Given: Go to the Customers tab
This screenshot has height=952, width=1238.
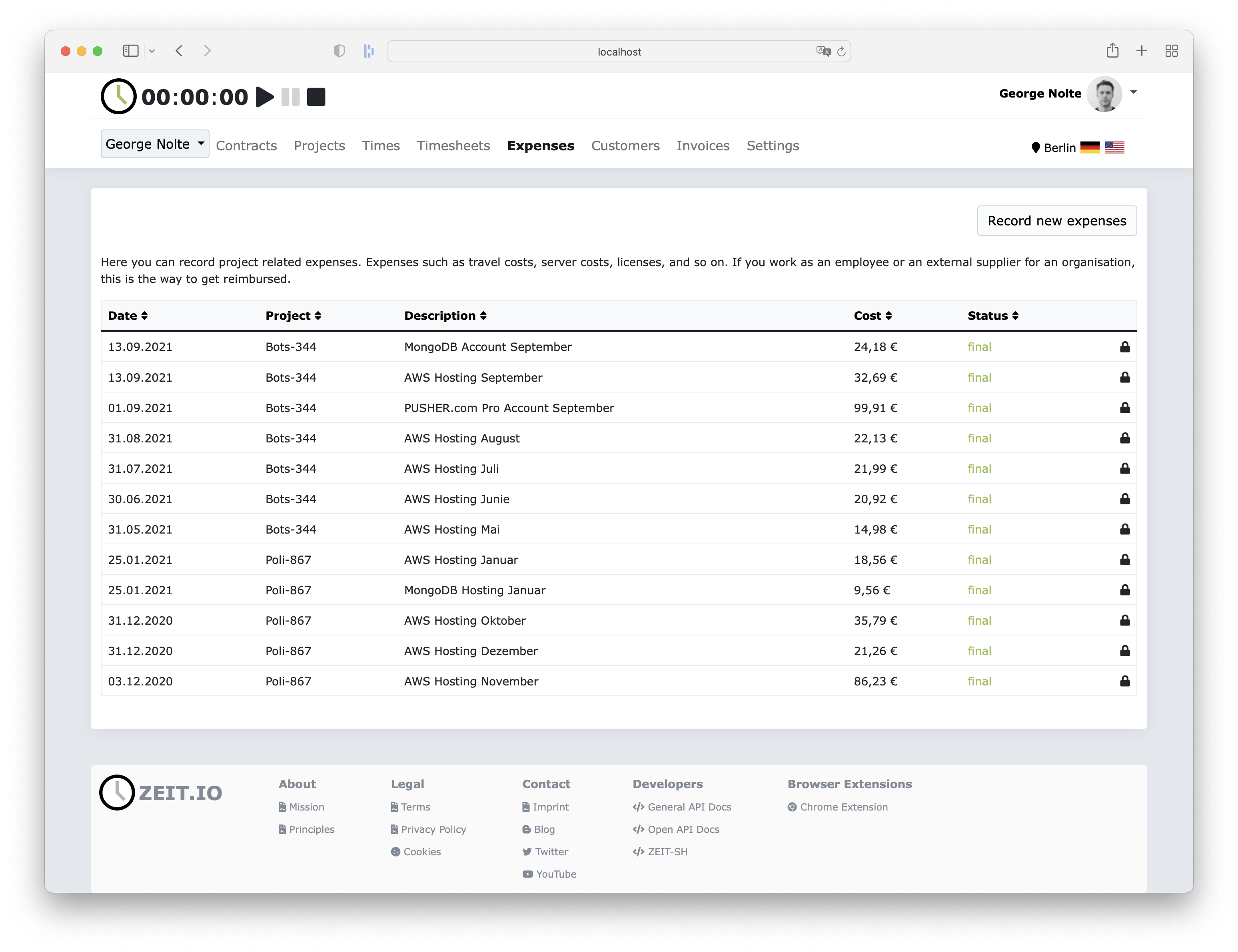Looking at the screenshot, I should [x=625, y=145].
